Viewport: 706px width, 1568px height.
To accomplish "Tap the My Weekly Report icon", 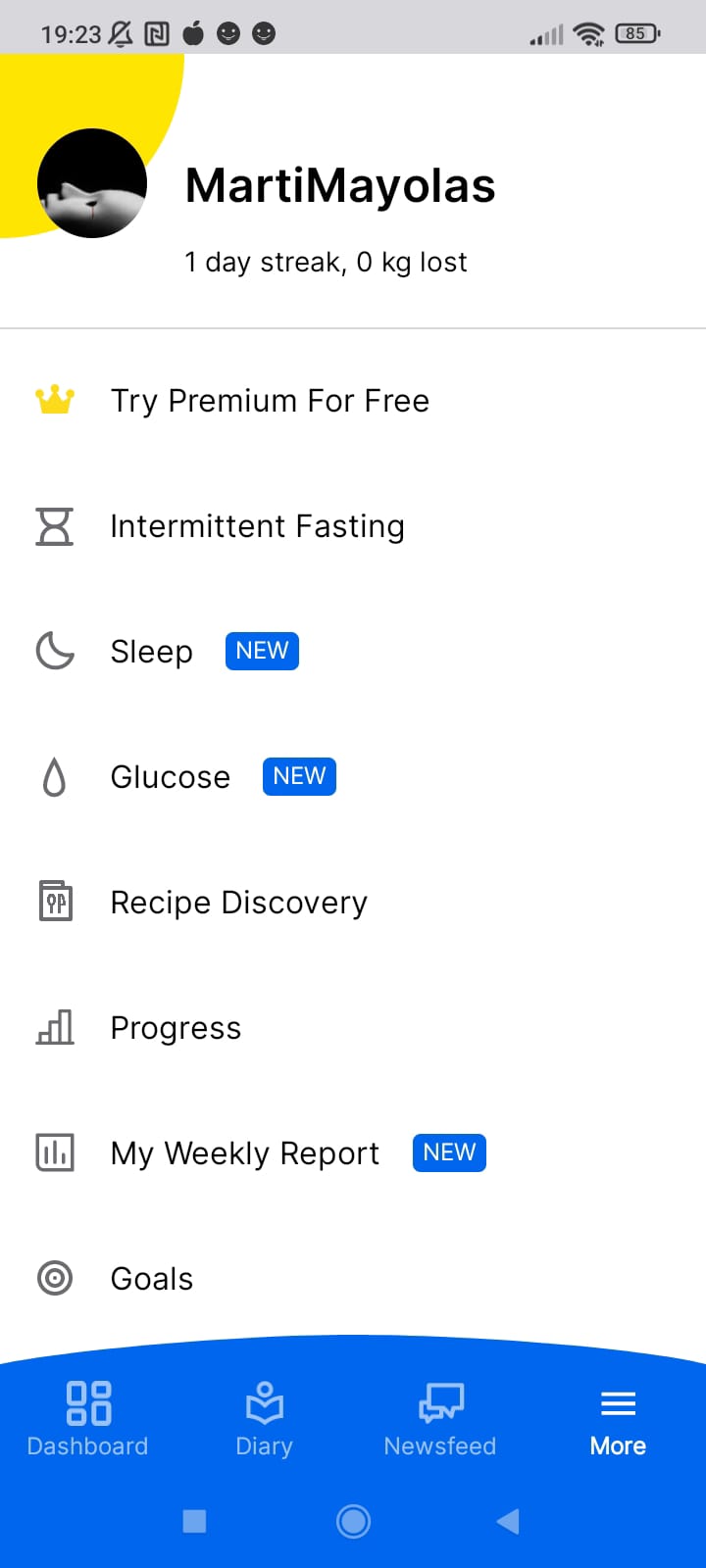I will tap(55, 1152).
